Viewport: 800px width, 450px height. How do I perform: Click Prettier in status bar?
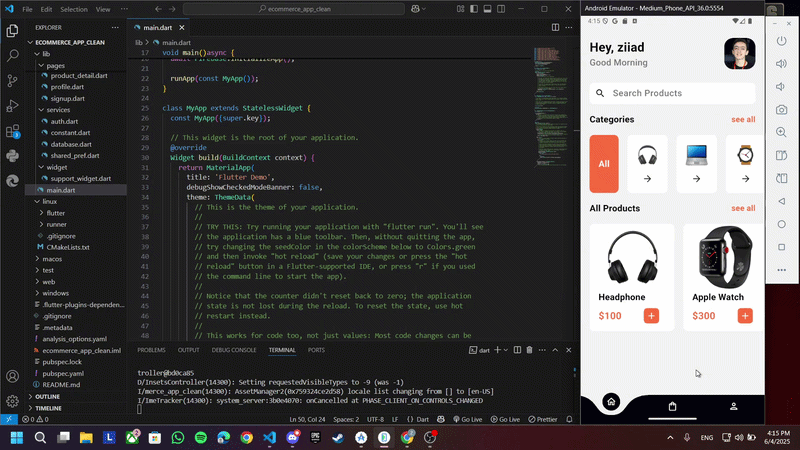click(x=543, y=419)
